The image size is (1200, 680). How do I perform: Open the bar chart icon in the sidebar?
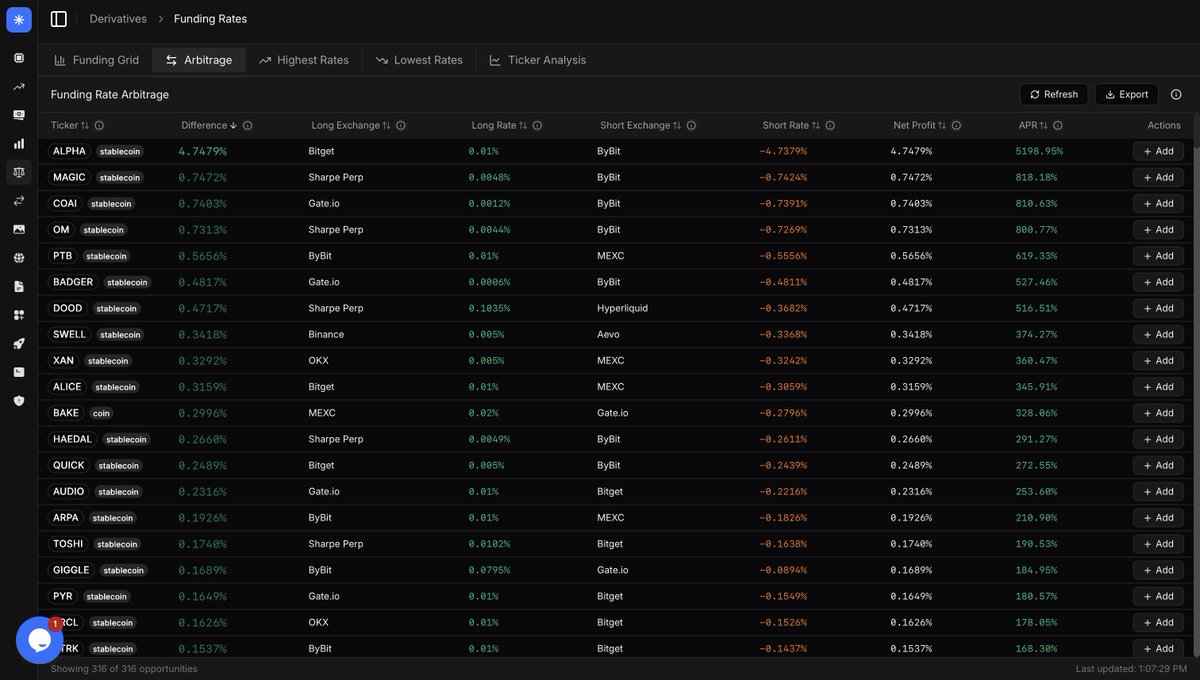pyautogui.click(x=19, y=143)
